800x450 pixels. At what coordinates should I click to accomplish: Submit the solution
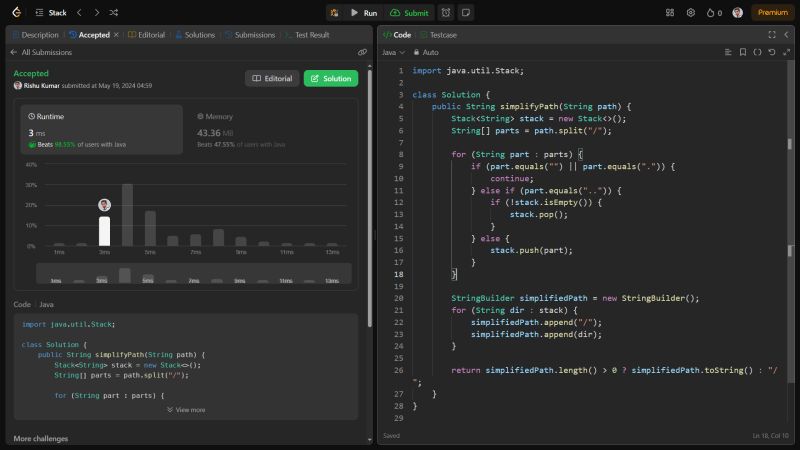pos(409,13)
